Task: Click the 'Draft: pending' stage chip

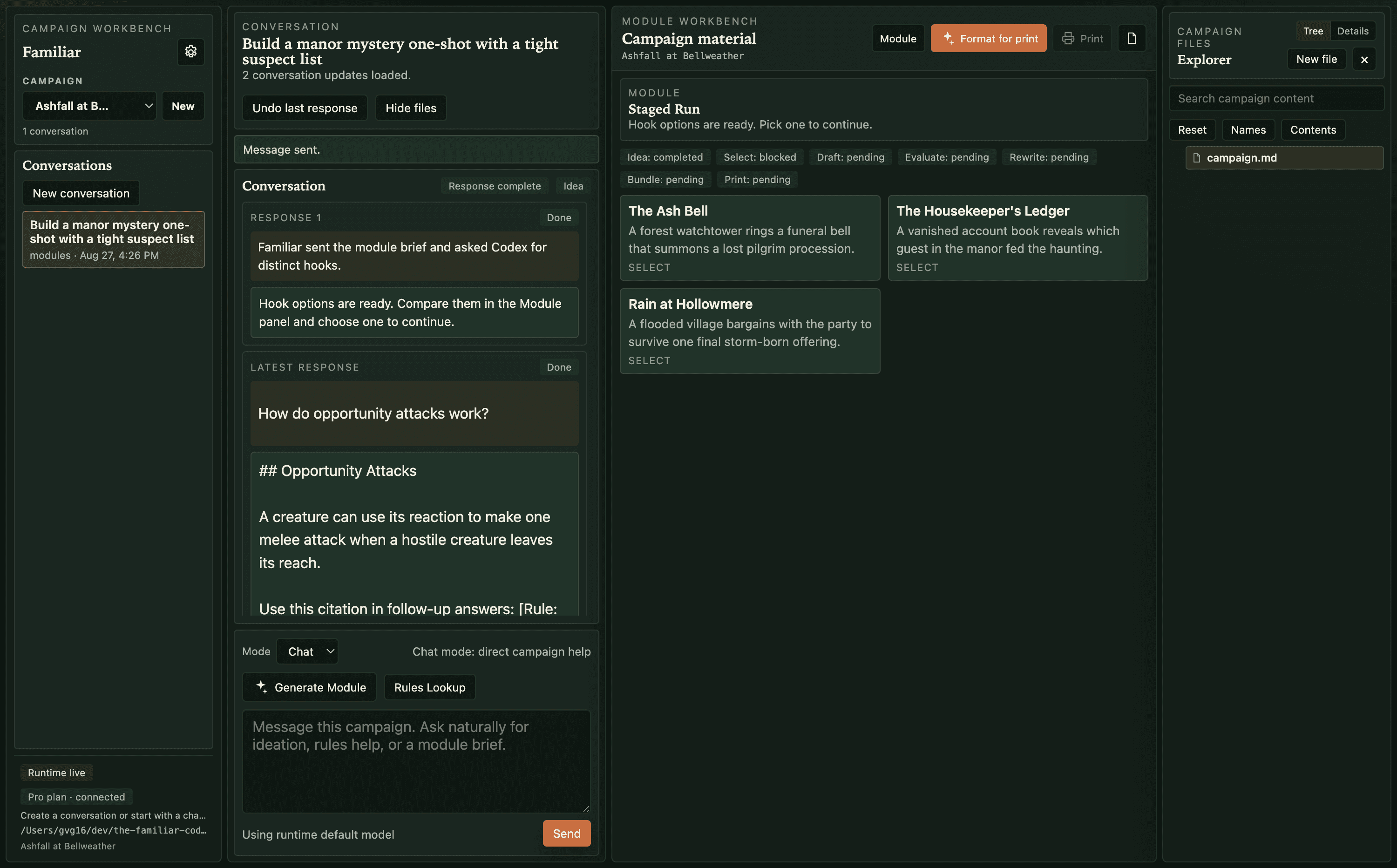Action: [850, 157]
